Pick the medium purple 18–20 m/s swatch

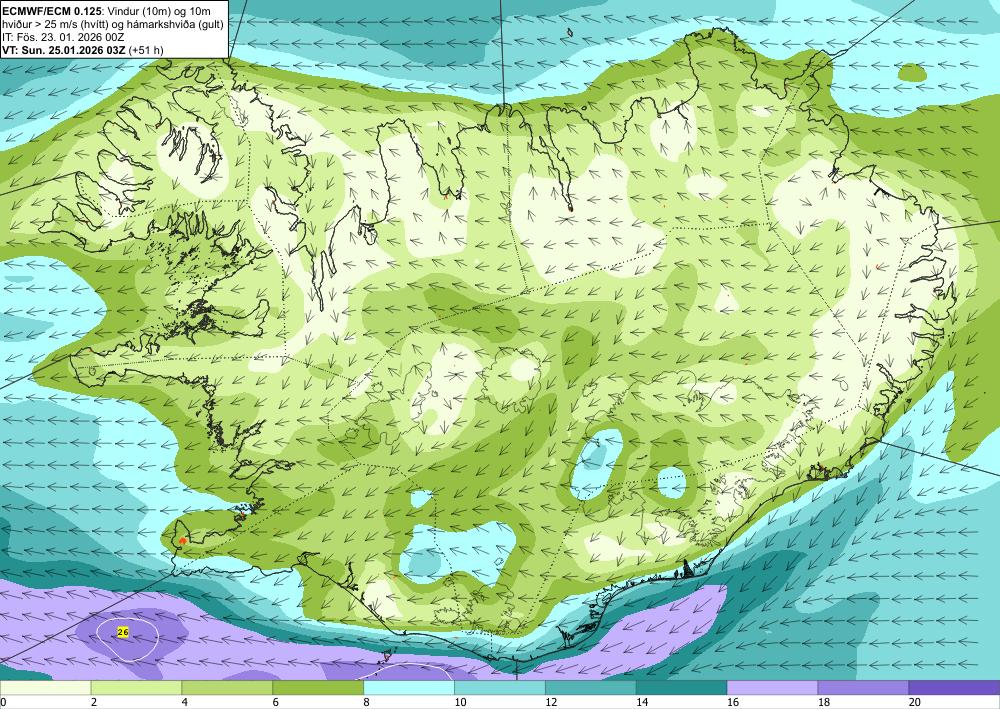click(x=863, y=688)
